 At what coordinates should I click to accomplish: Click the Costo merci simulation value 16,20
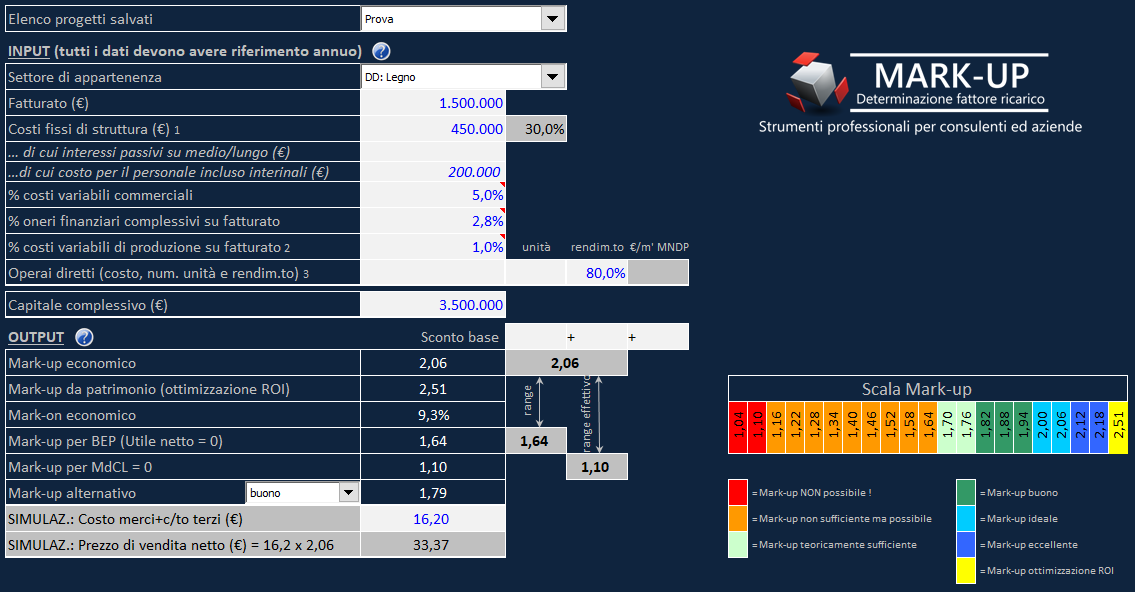(433, 519)
